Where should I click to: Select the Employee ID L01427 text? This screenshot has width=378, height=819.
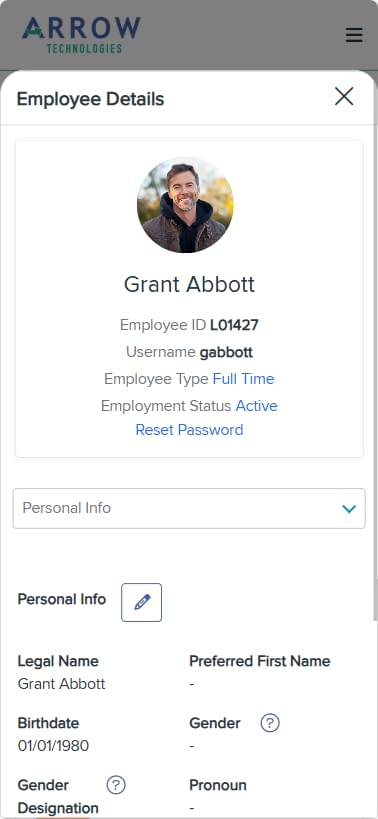pos(234,325)
